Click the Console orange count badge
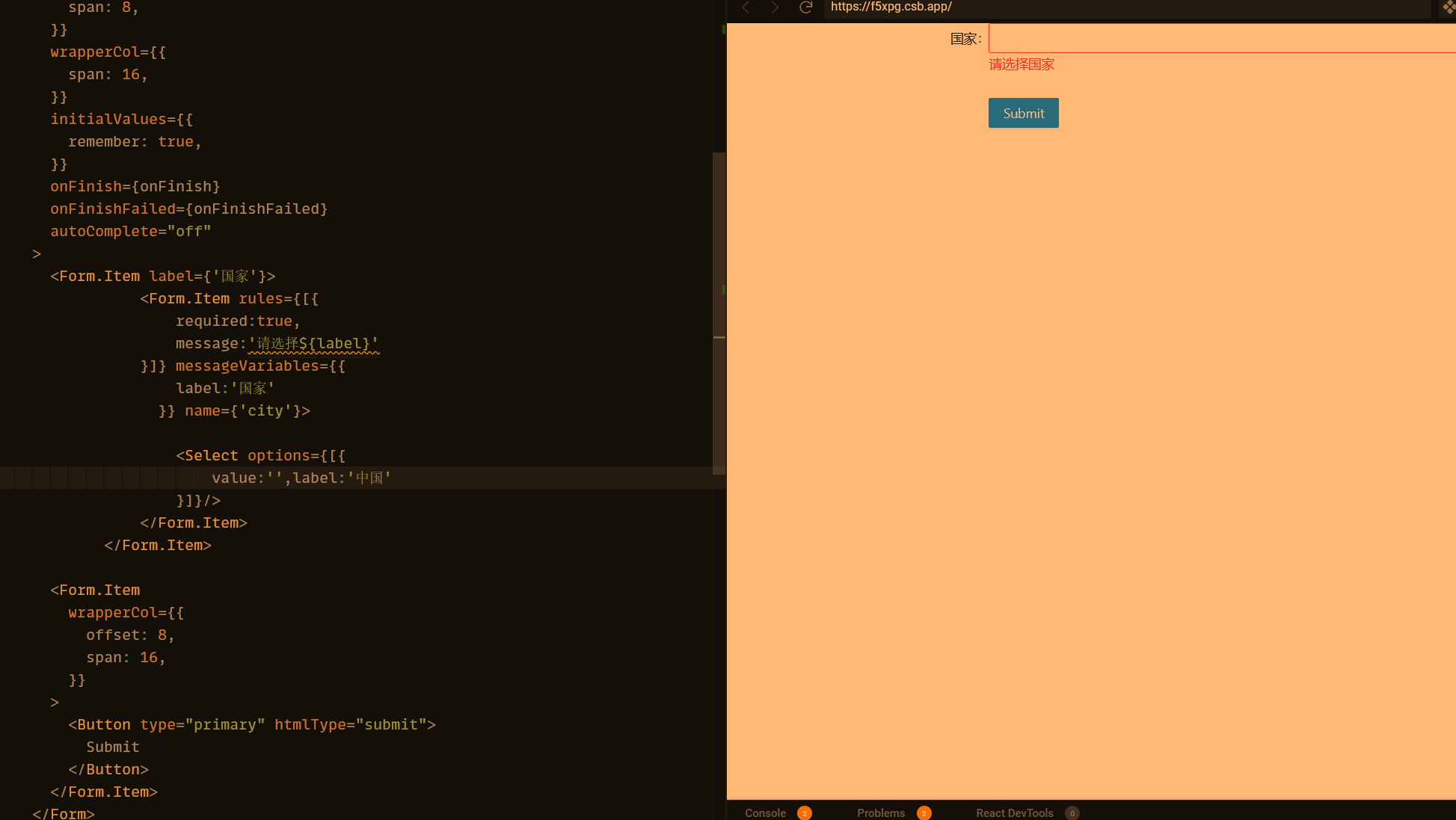The image size is (1456, 820). [x=805, y=813]
